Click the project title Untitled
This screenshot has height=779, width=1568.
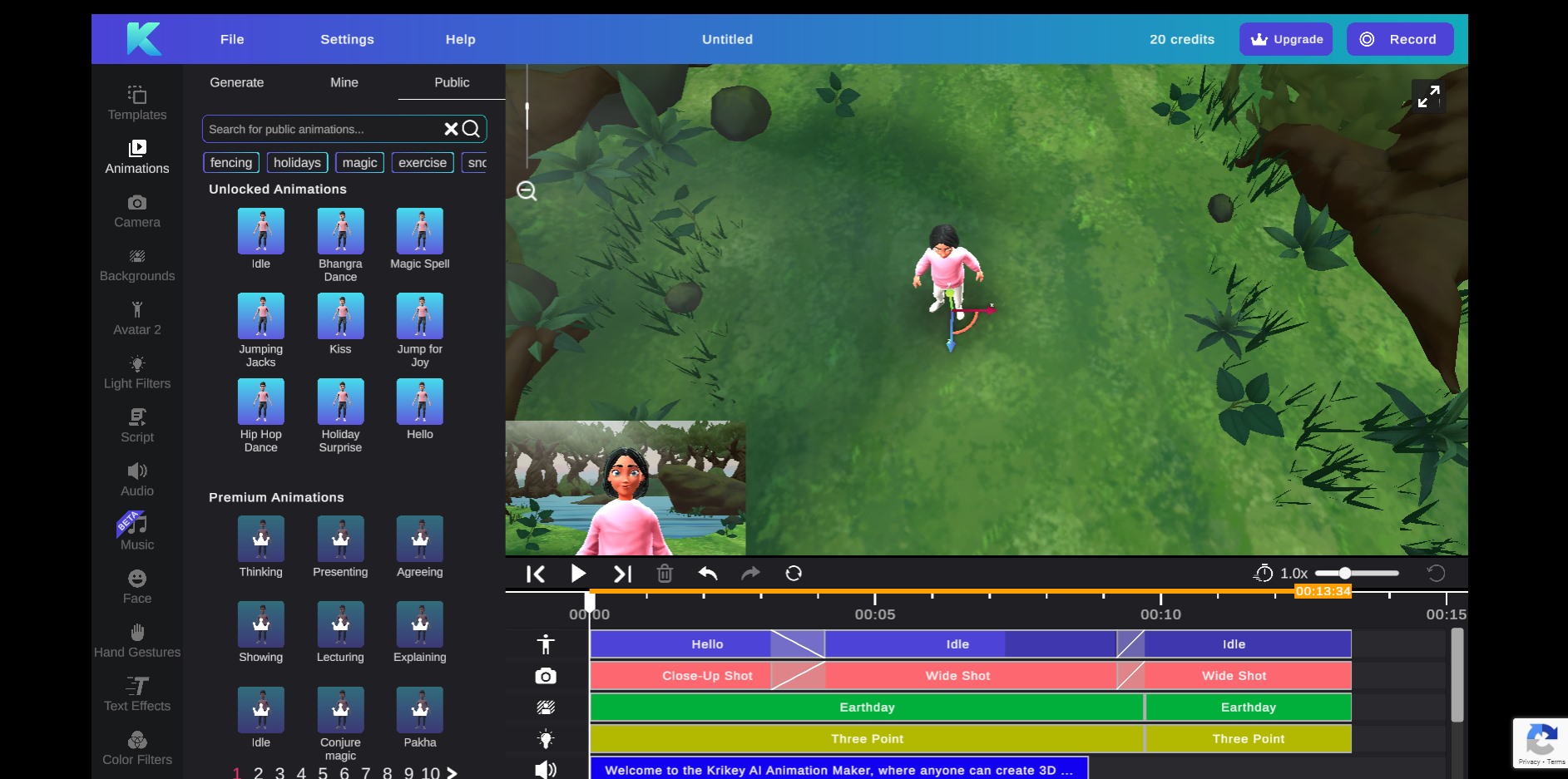[x=727, y=39]
